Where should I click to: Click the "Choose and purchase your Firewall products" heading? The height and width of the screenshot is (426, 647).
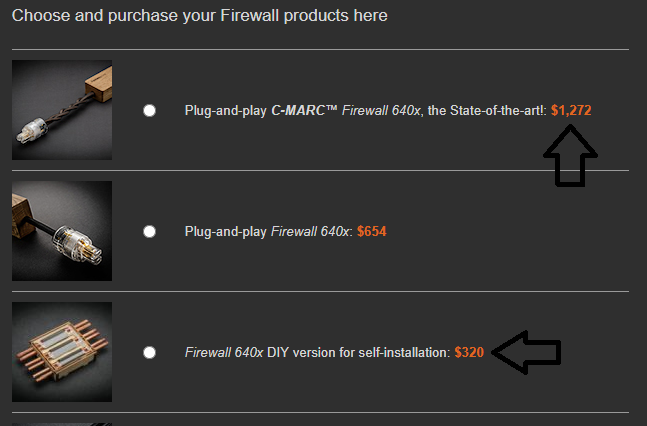[200, 16]
